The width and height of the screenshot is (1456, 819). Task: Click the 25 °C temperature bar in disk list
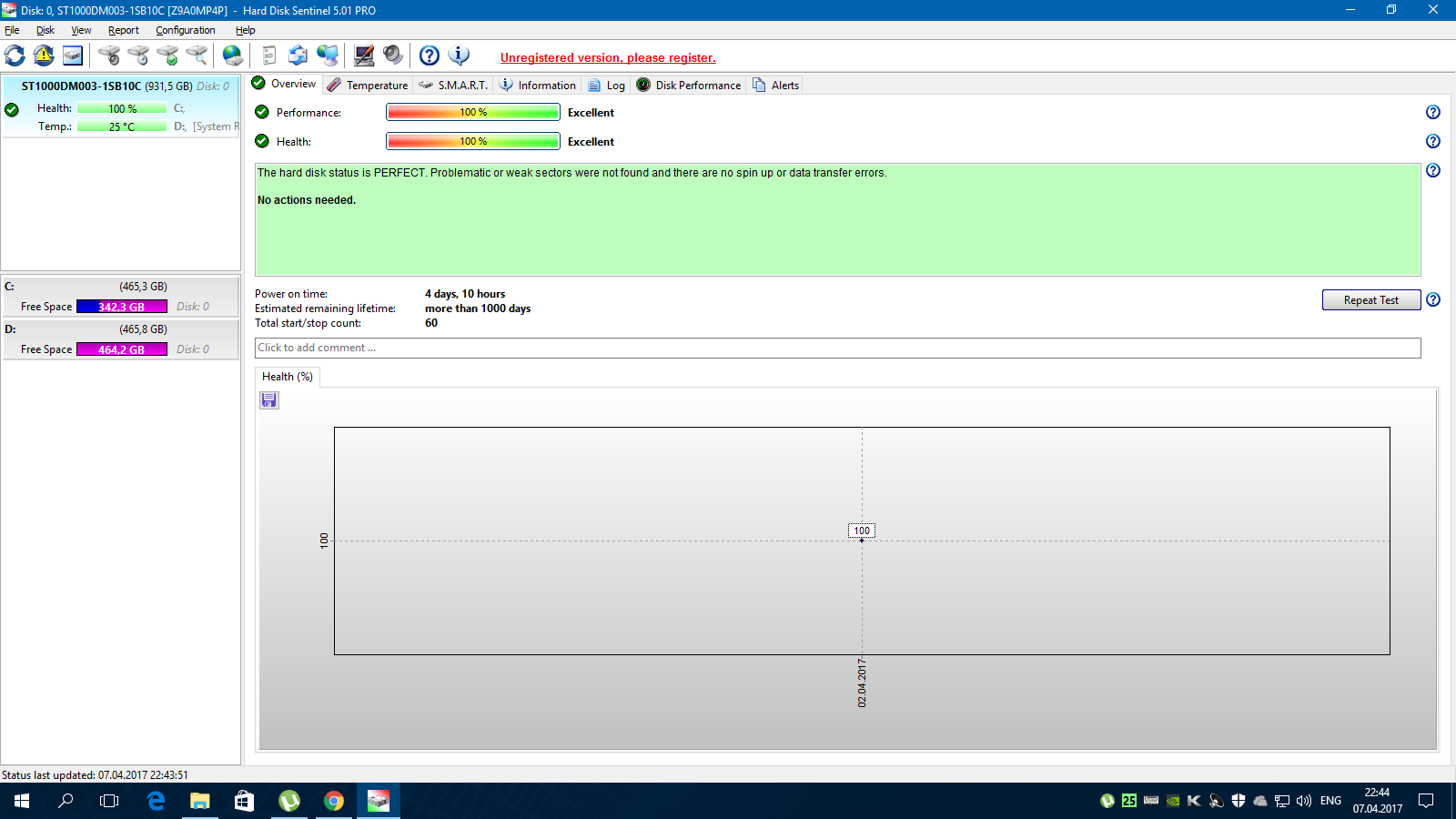[122, 126]
